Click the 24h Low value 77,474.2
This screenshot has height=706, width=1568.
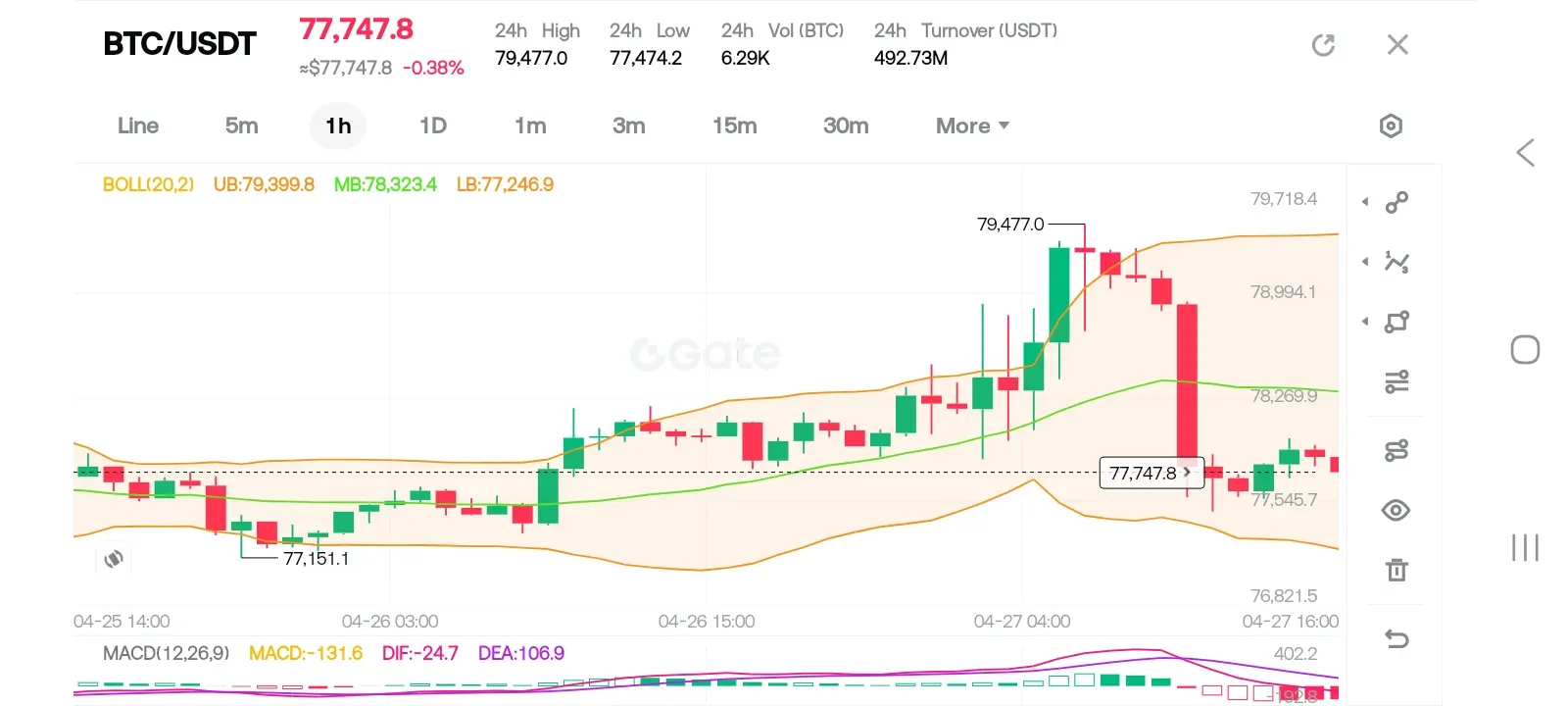coord(646,58)
